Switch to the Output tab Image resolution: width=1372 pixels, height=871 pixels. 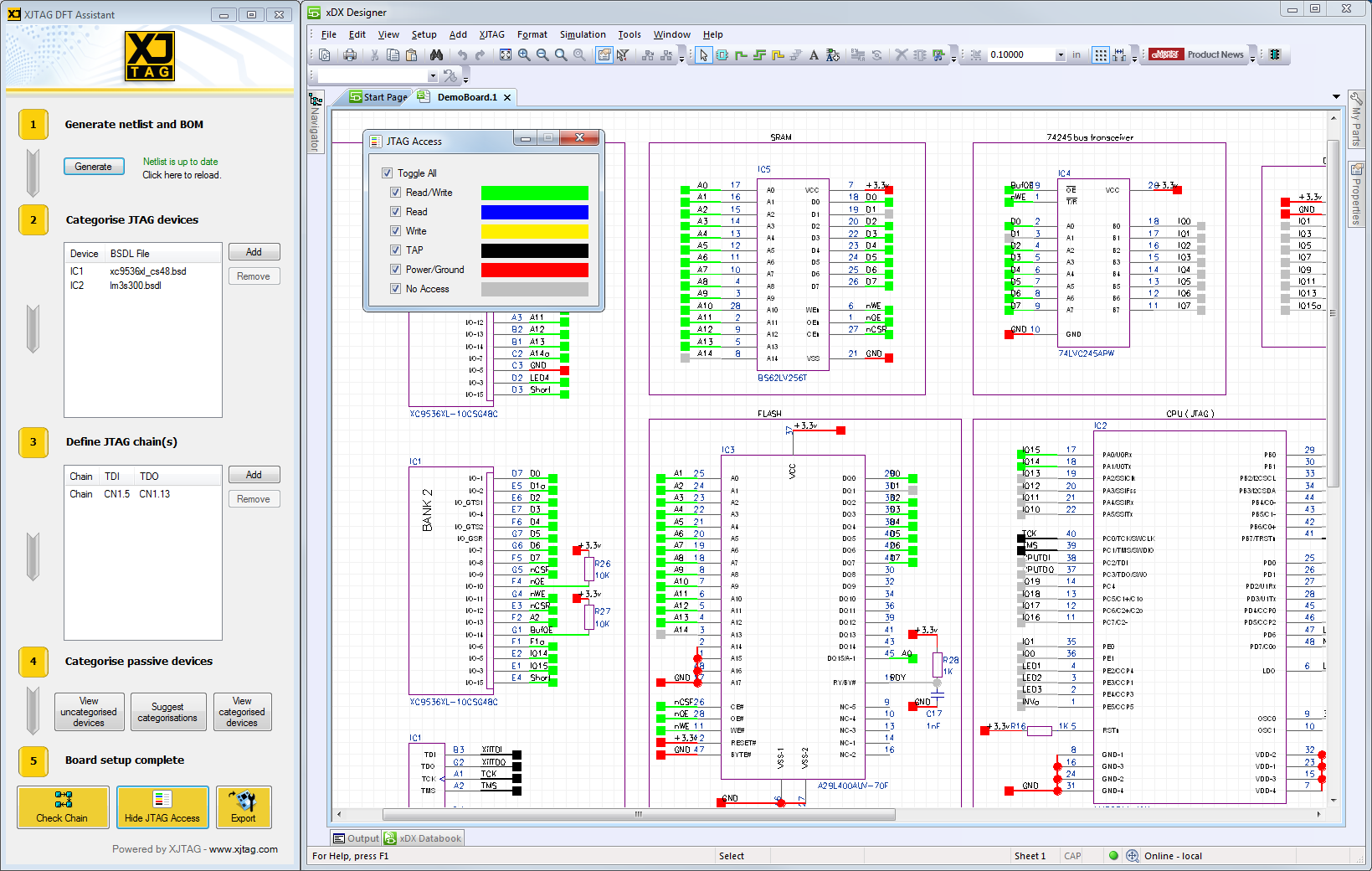pos(356,838)
